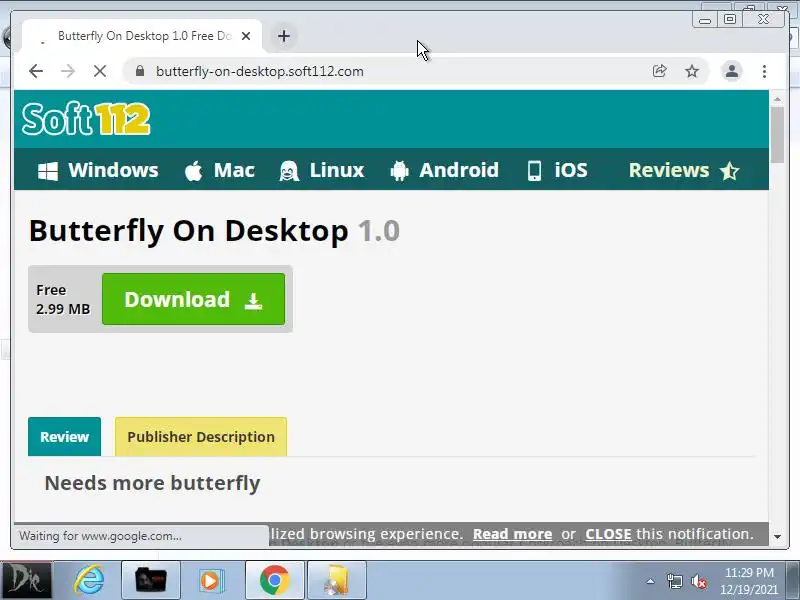Open the Linux software category
Viewport: 800px width, 600px height.
click(322, 170)
